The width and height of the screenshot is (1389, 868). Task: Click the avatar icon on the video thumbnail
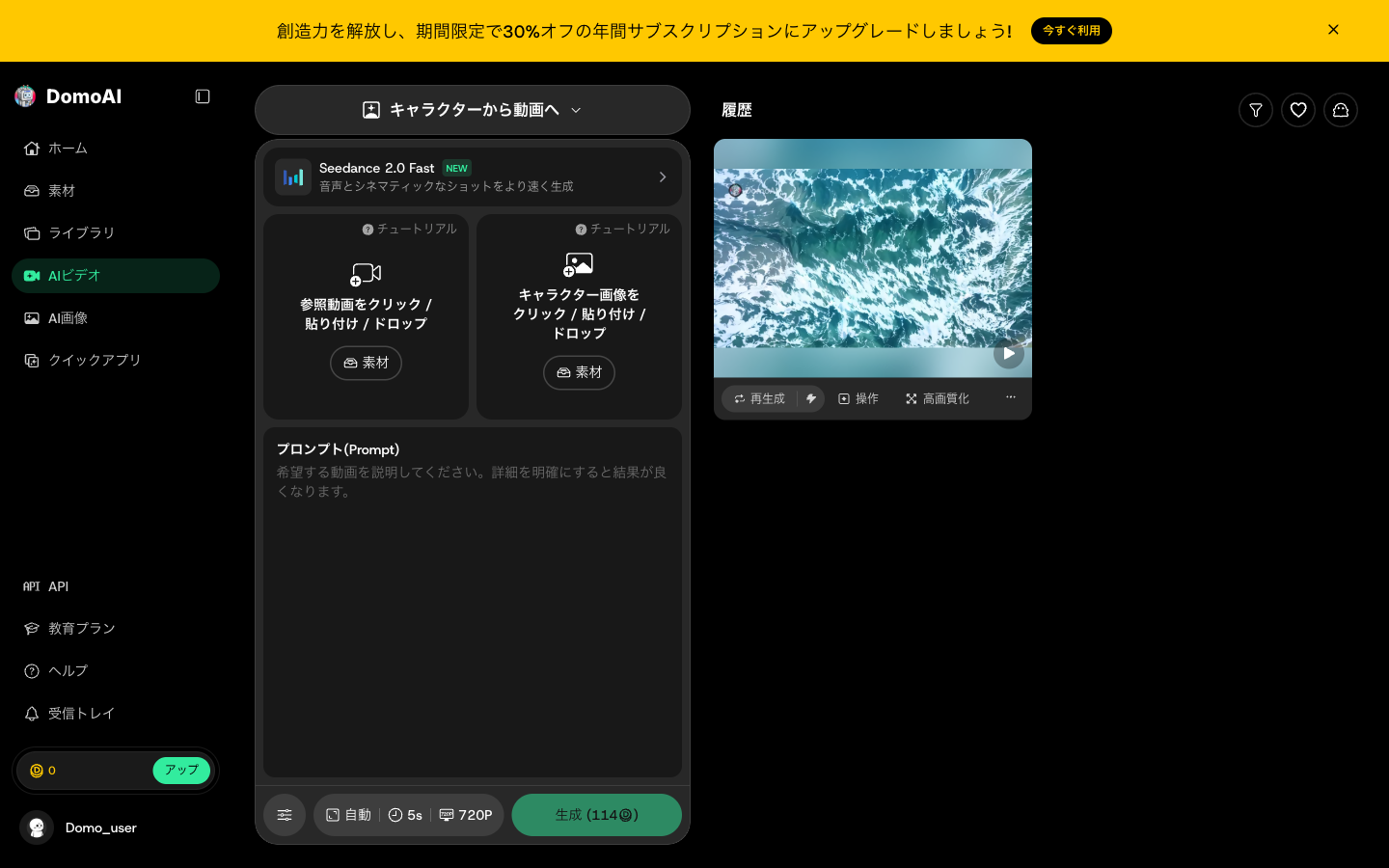click(x=735, y=190)
